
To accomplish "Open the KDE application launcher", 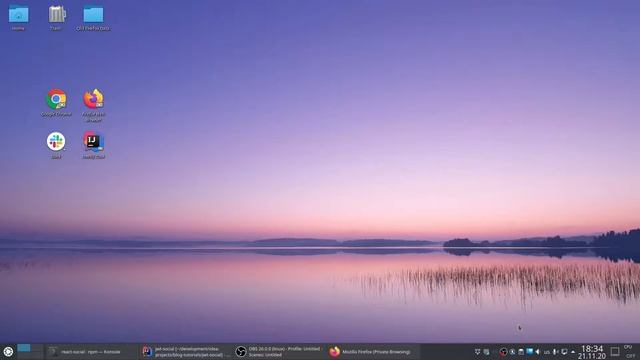I will [8, 352].
